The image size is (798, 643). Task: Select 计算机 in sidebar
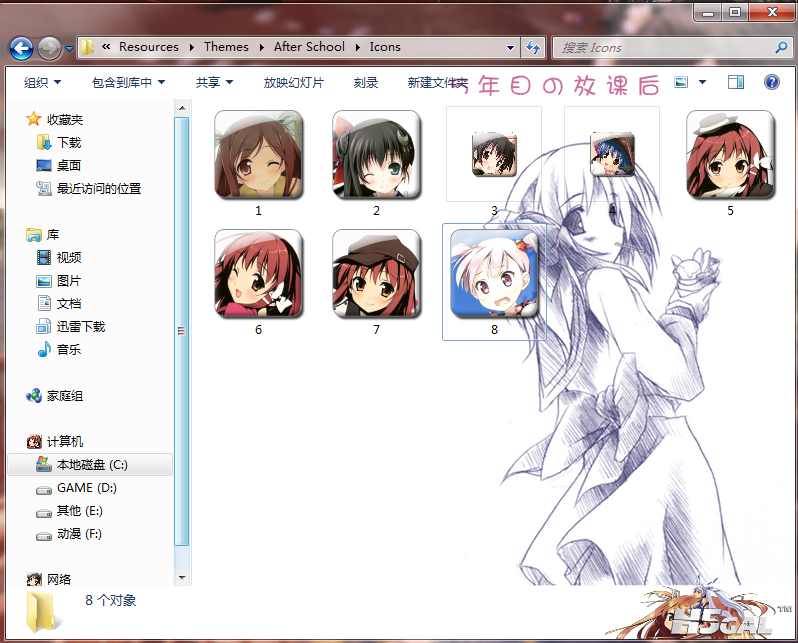click(54, 442)
